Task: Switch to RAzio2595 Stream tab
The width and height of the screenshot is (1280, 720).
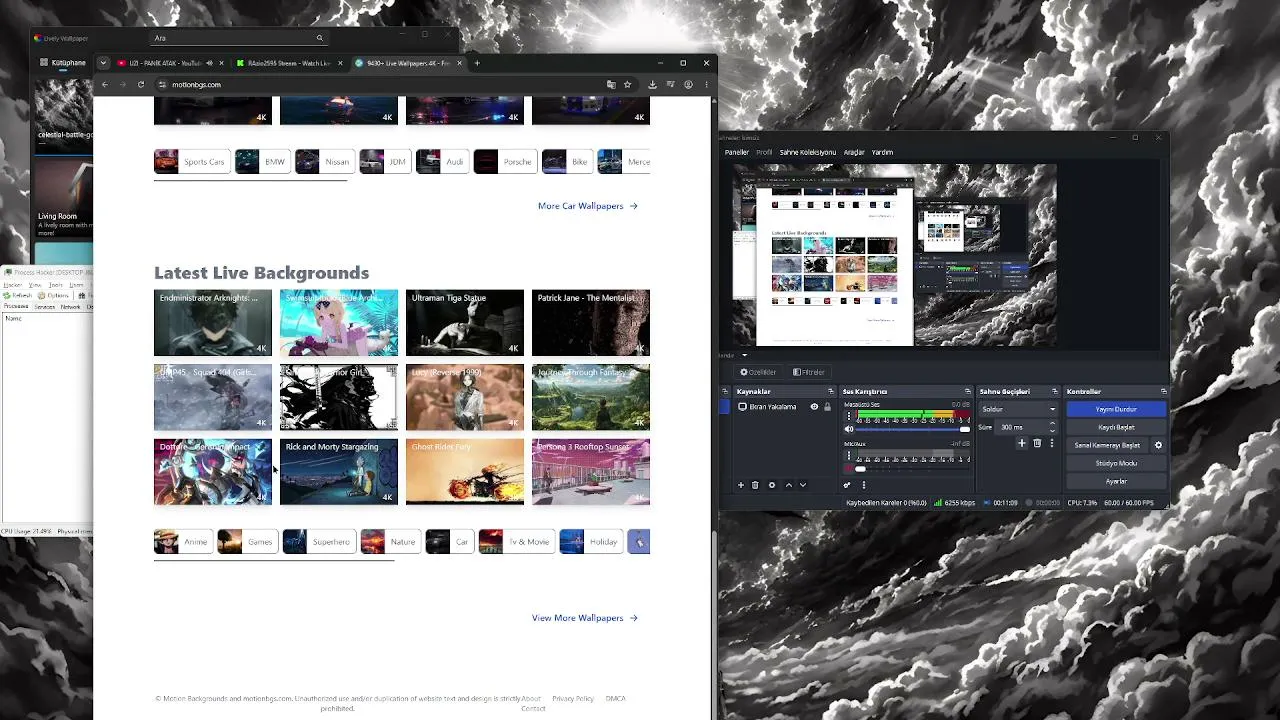Action: point(288,63)
